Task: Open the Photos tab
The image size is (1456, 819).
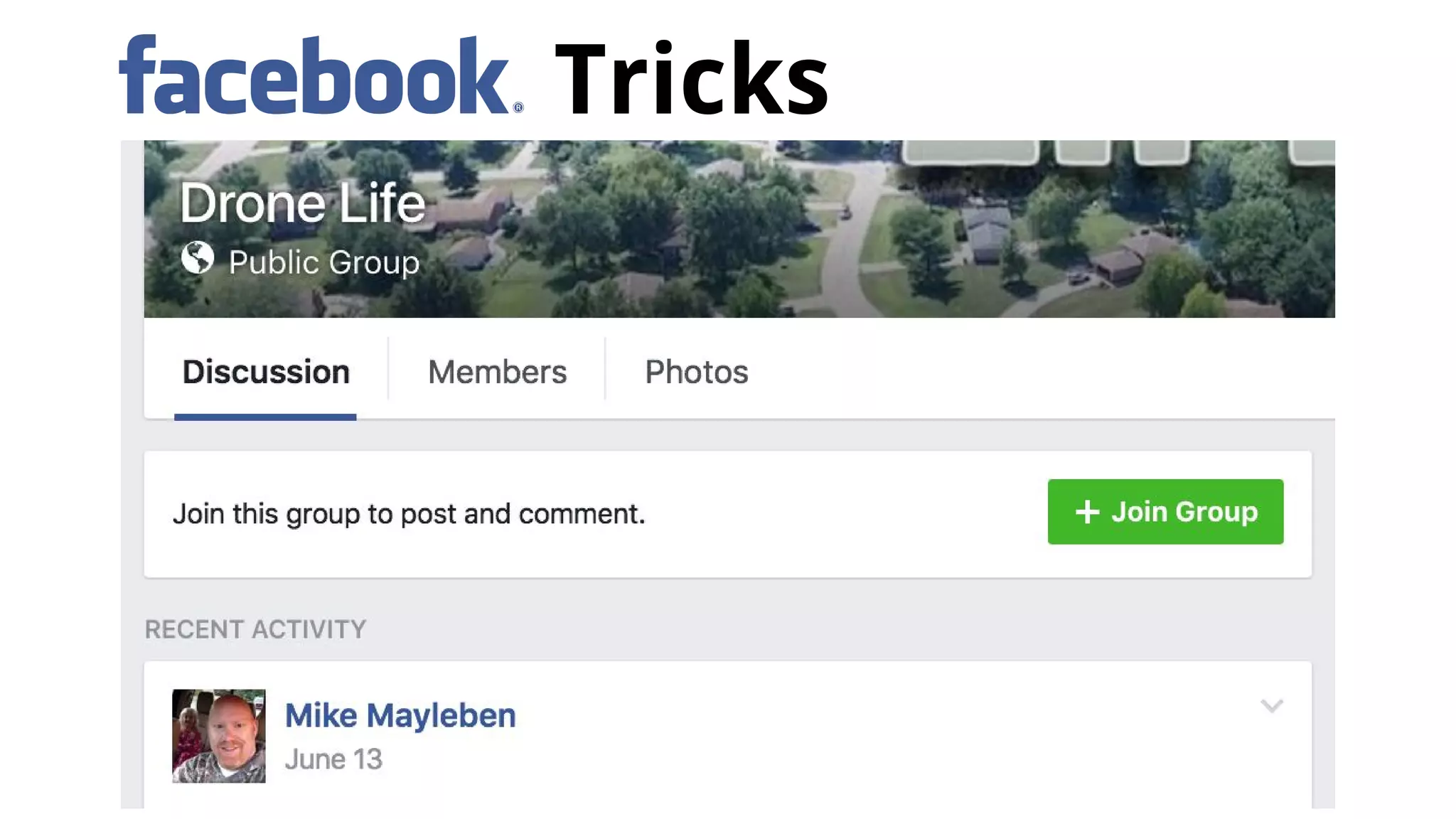Action: (x=697, y=372)
